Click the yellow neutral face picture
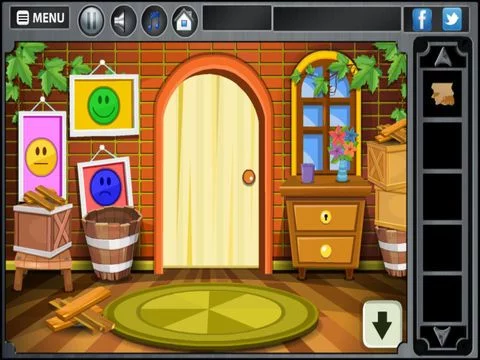Image resolution: width=480 pixels, height=360 pixels. click(x=42, y=156)
